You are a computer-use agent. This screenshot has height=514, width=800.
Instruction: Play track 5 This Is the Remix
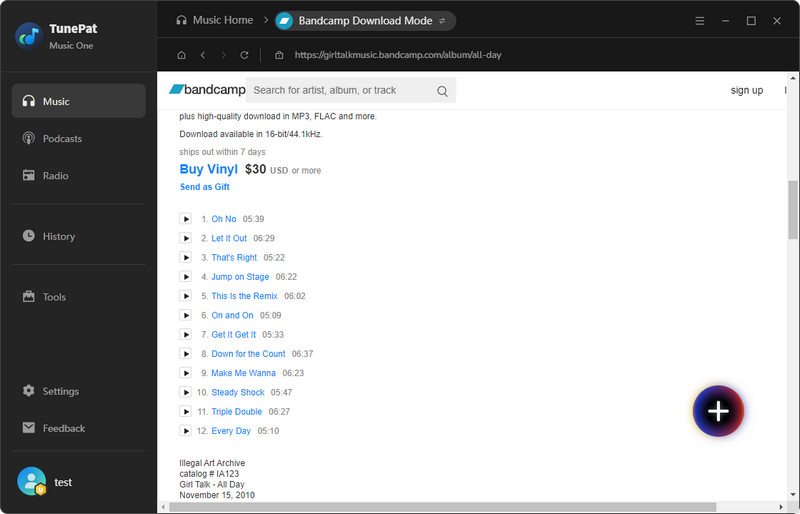pyautogui.click(x=185, y=296)
